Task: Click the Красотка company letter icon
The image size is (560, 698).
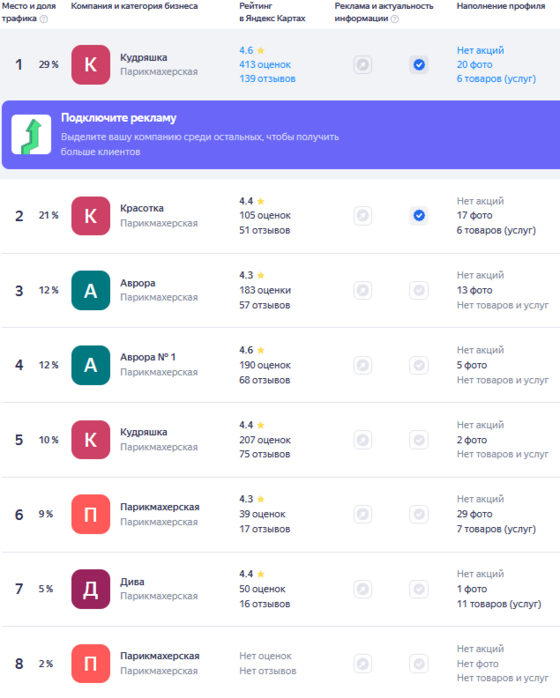Action: (90, 216)
